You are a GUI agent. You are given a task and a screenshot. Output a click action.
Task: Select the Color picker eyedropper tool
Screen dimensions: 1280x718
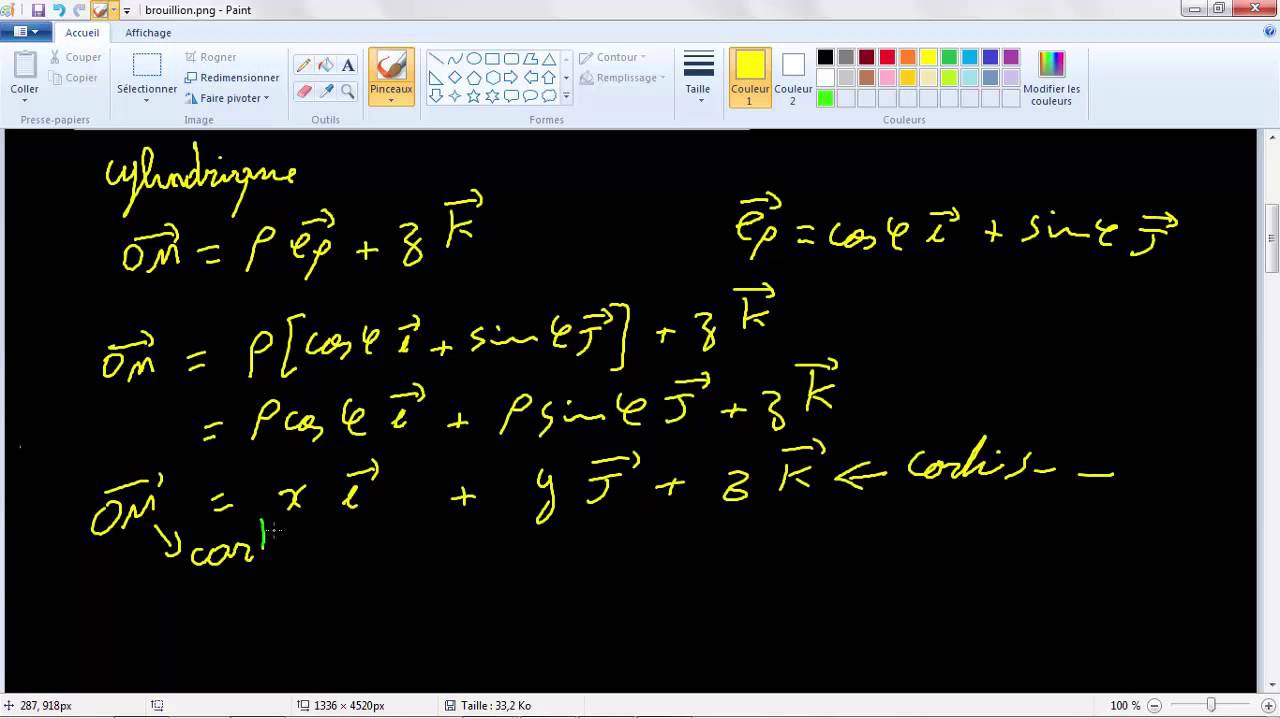click(326, 91)
